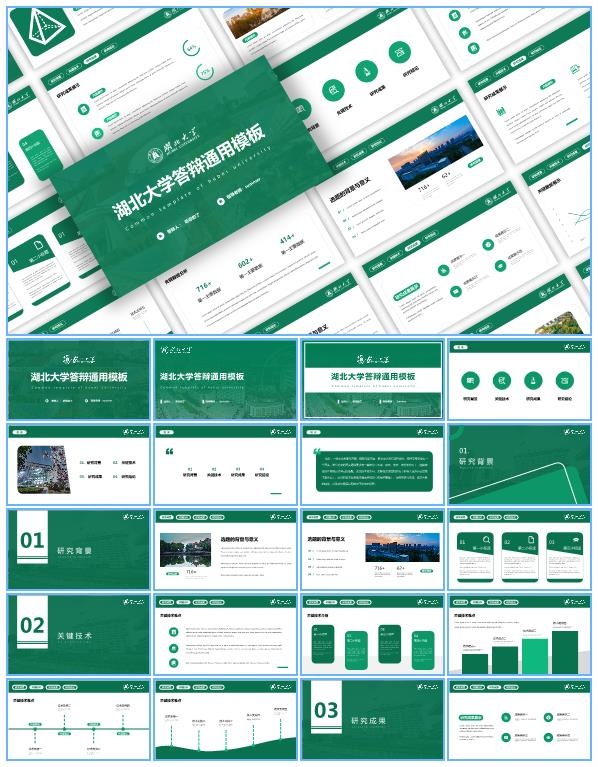Select the slide with lake photo
Image resolution: width=598 pixels, height=767 pixels.
coord(225,549)
